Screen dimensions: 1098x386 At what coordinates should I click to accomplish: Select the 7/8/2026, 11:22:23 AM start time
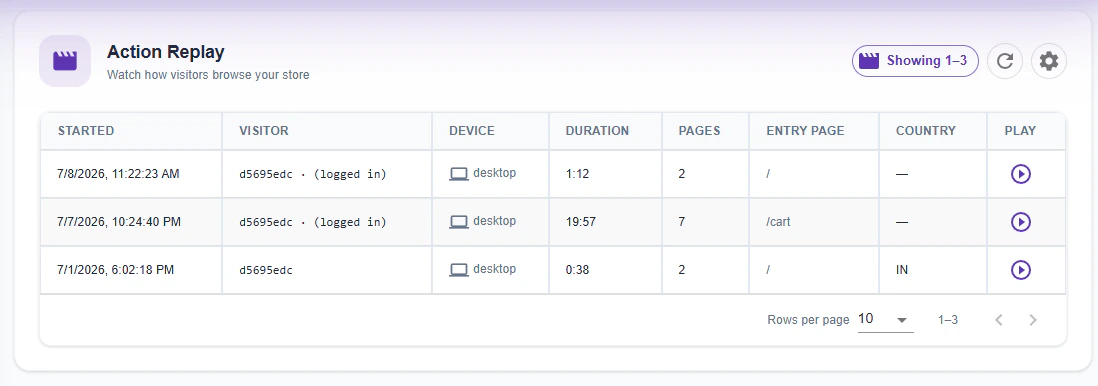118,174
